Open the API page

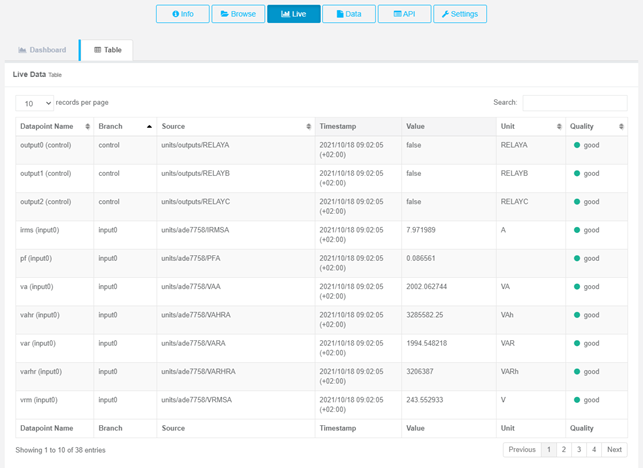tap(404, 14)
